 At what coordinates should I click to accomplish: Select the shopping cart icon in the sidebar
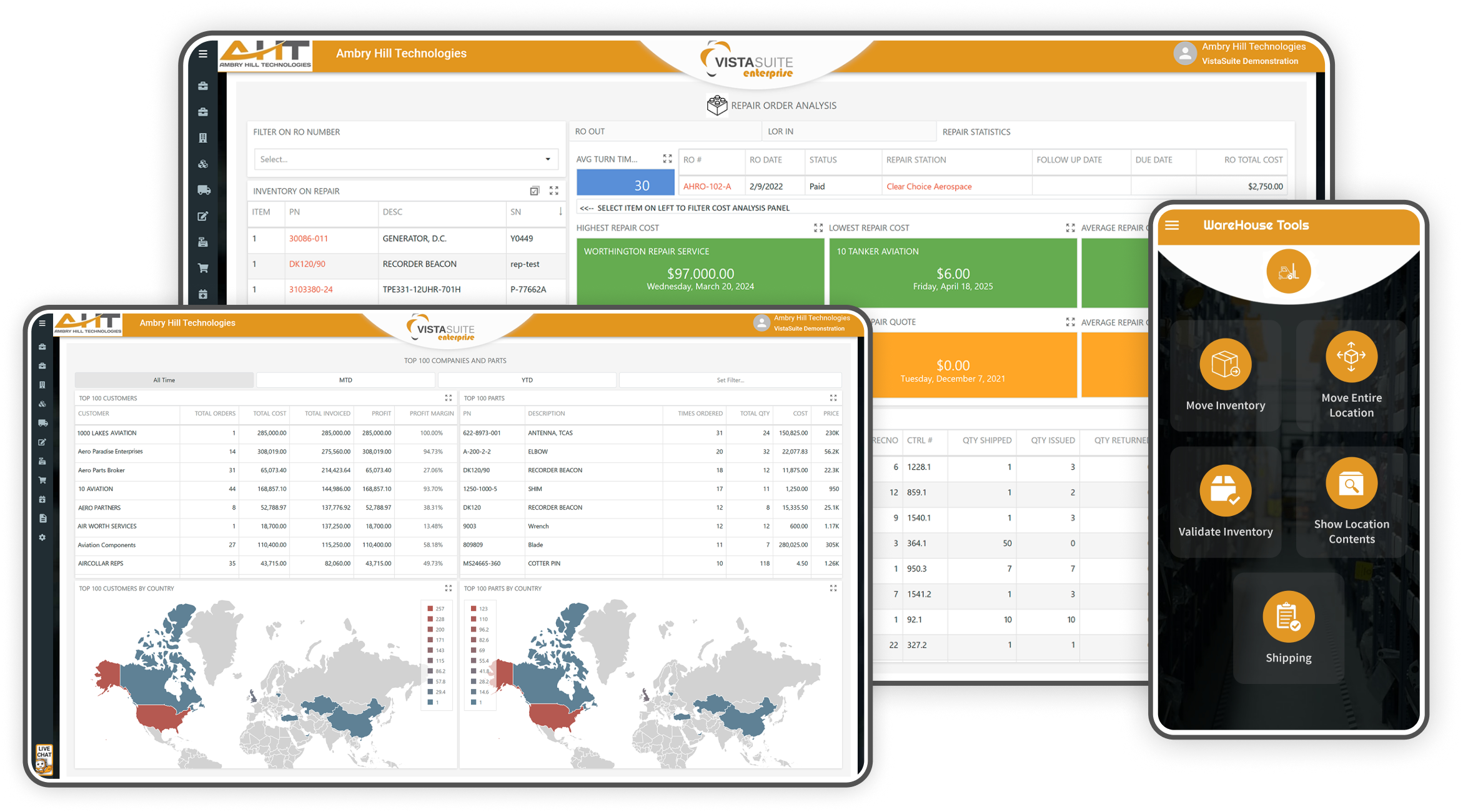[x=42, y=480]
